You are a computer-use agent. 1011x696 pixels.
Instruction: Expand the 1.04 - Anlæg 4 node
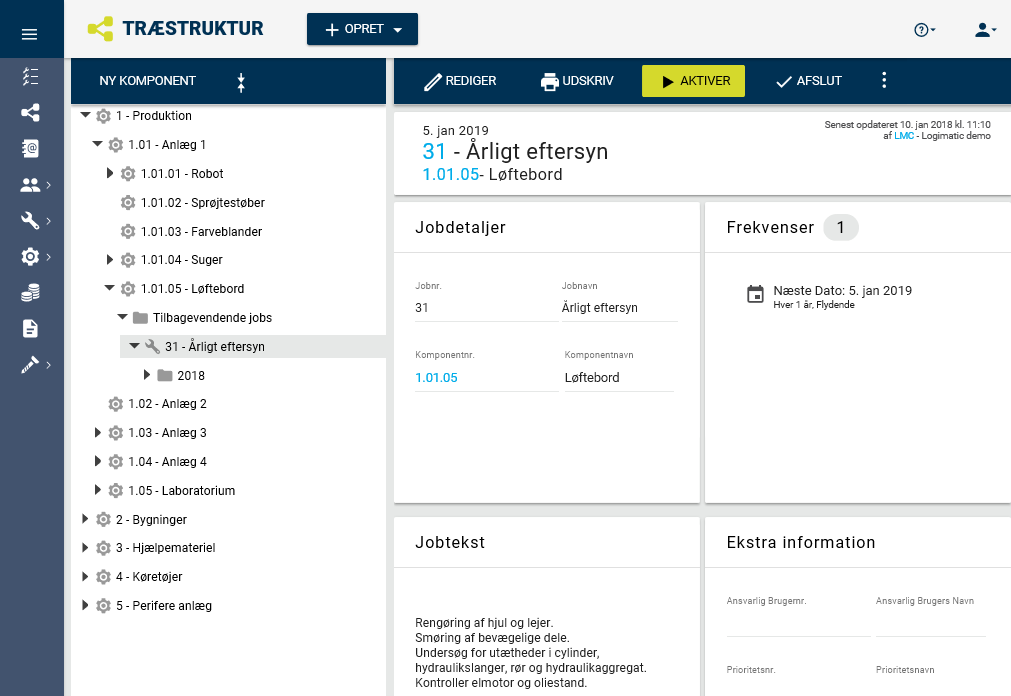[x=97, y=461]
